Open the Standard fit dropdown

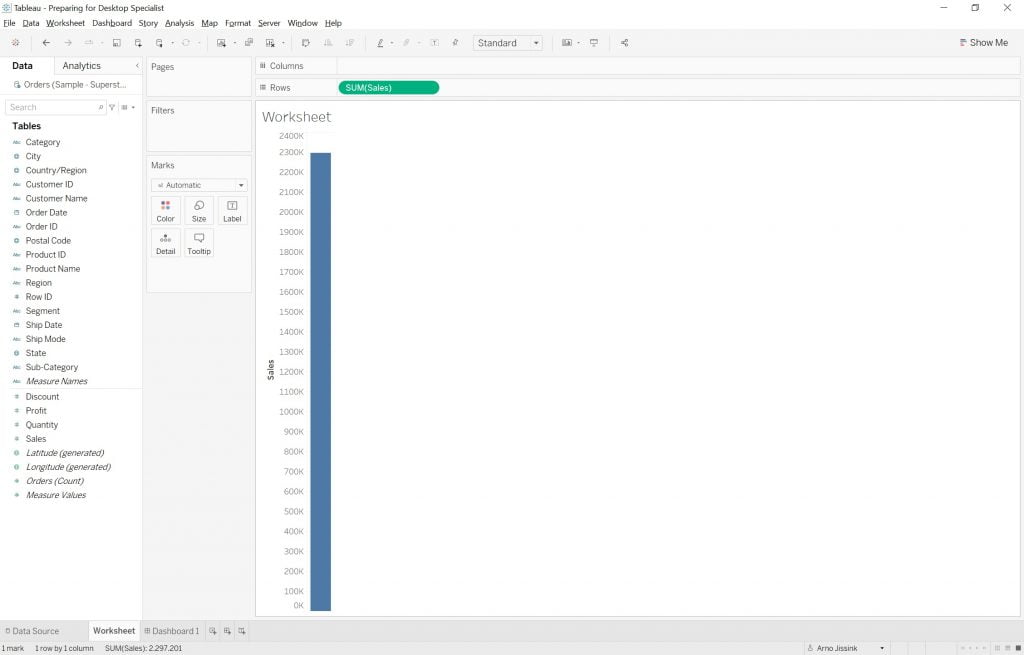[508, 43]
